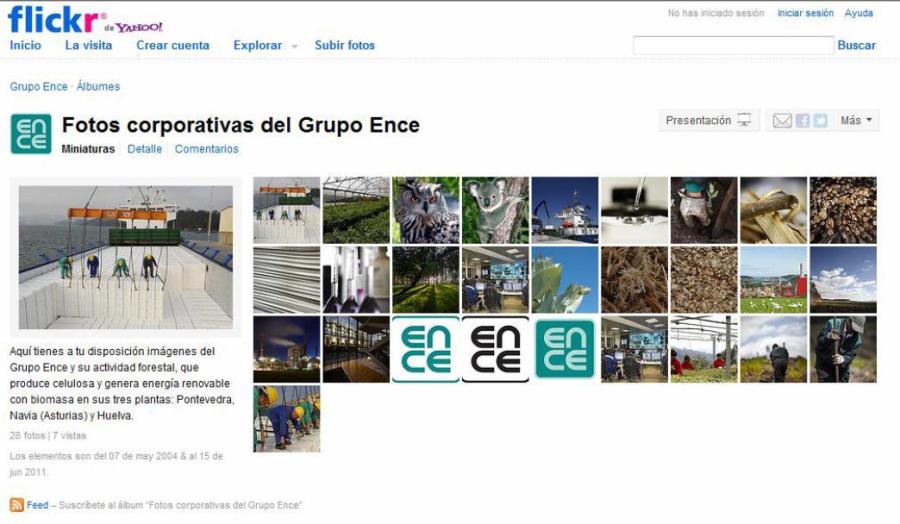Share album on Twitter icon

(820, 121)
